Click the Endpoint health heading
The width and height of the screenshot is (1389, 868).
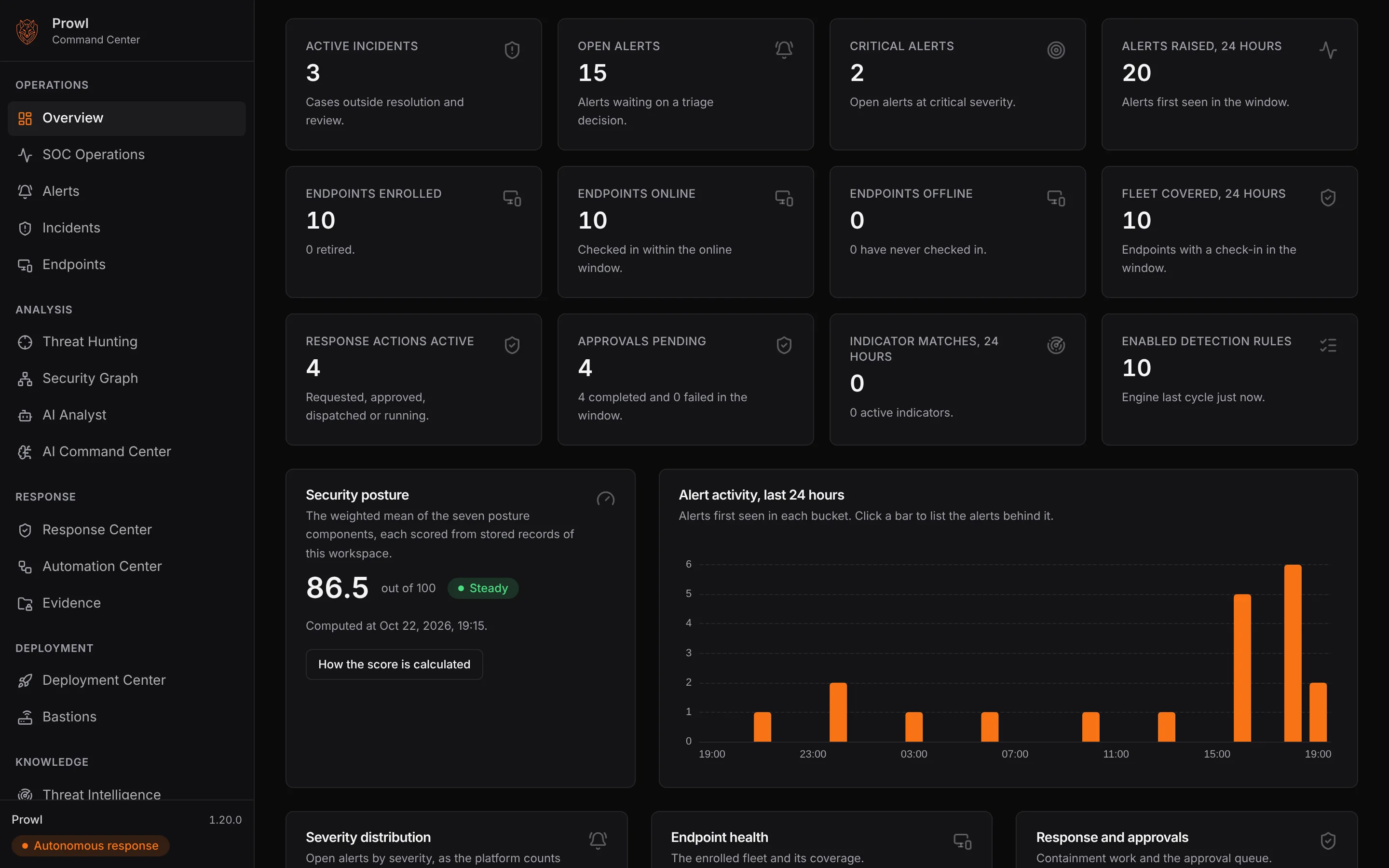[719, 838]
